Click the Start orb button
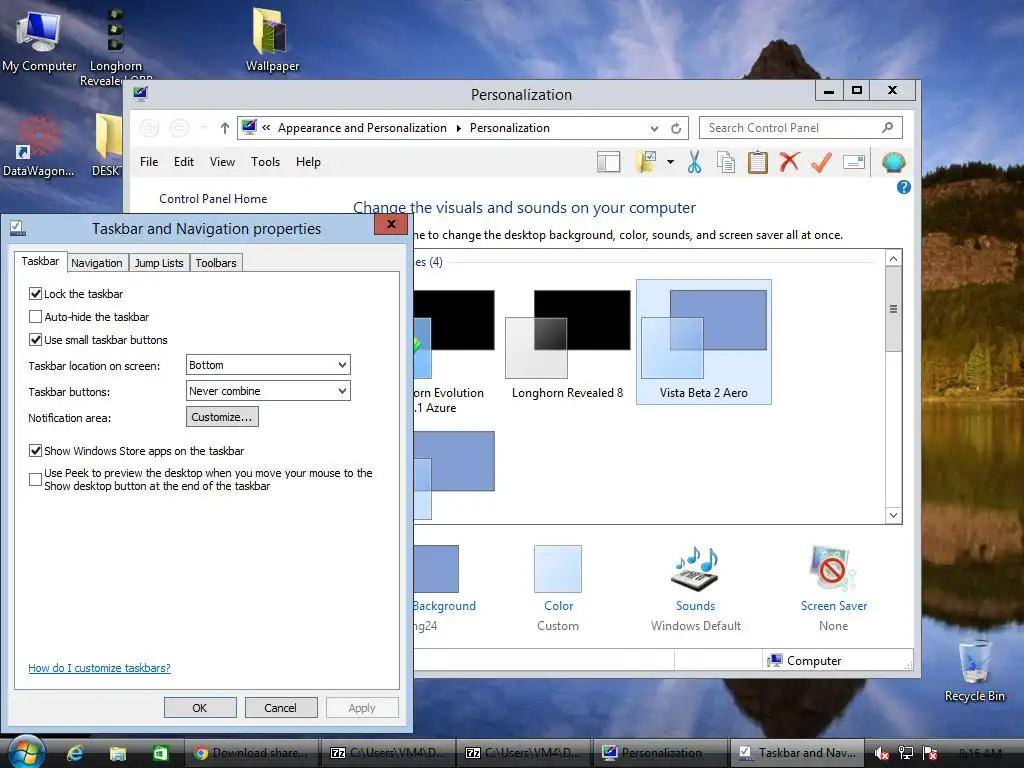The width and height of the screenshot is (1024, 768). (x=26, y=751)
